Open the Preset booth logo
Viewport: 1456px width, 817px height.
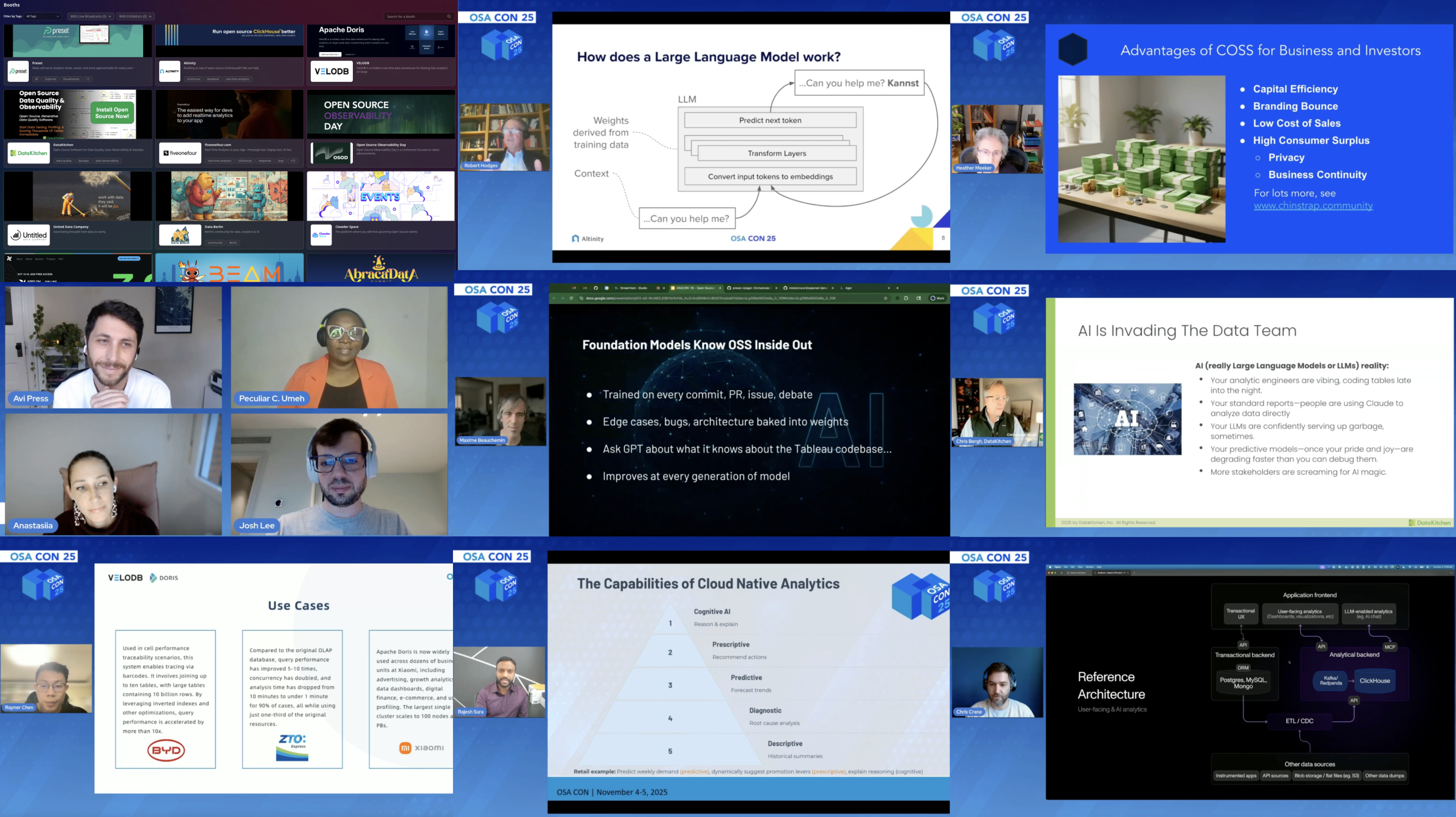tap(19, 71)
